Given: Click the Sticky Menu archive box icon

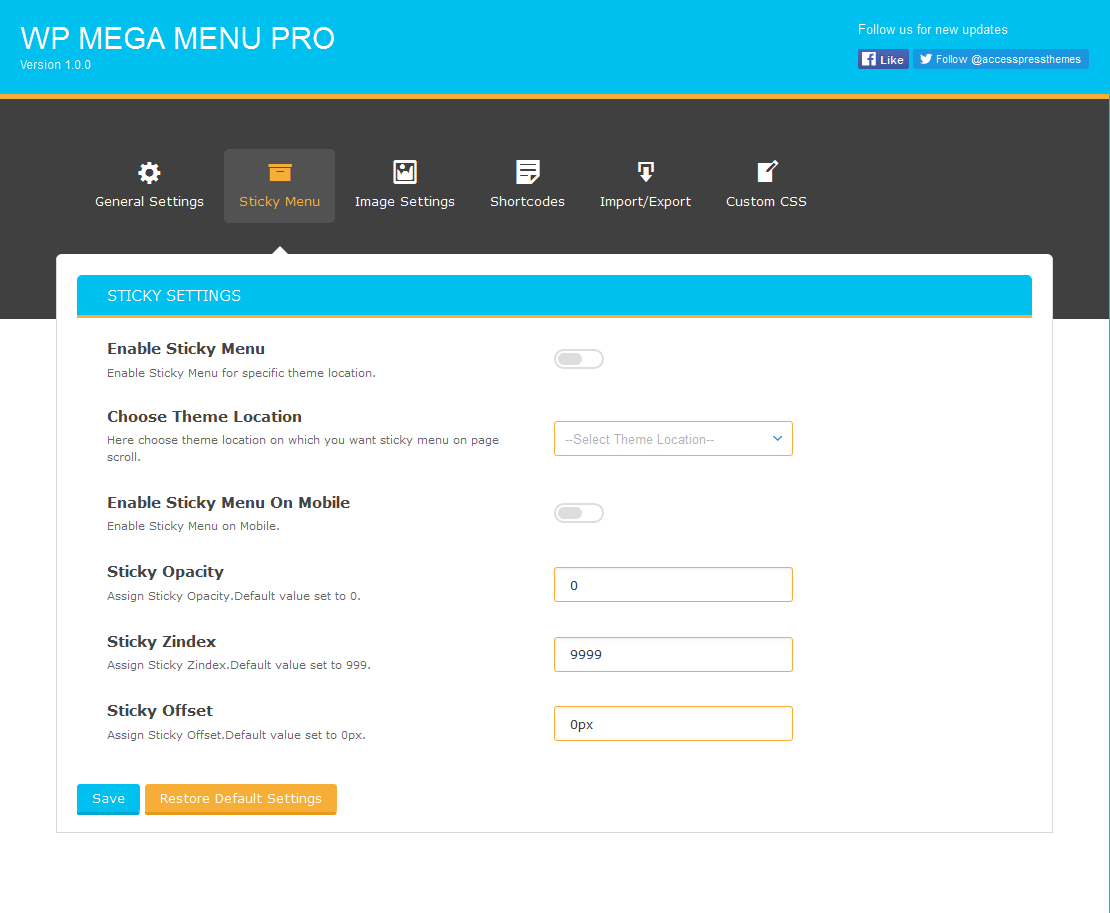Looking at the screenshot, I should click(x=280, y=172).
